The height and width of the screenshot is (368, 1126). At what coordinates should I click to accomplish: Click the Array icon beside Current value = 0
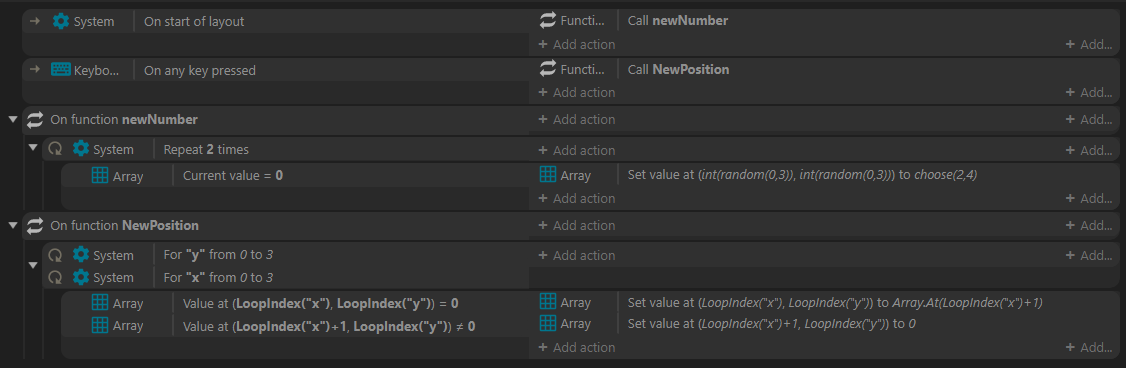point(101,175)
